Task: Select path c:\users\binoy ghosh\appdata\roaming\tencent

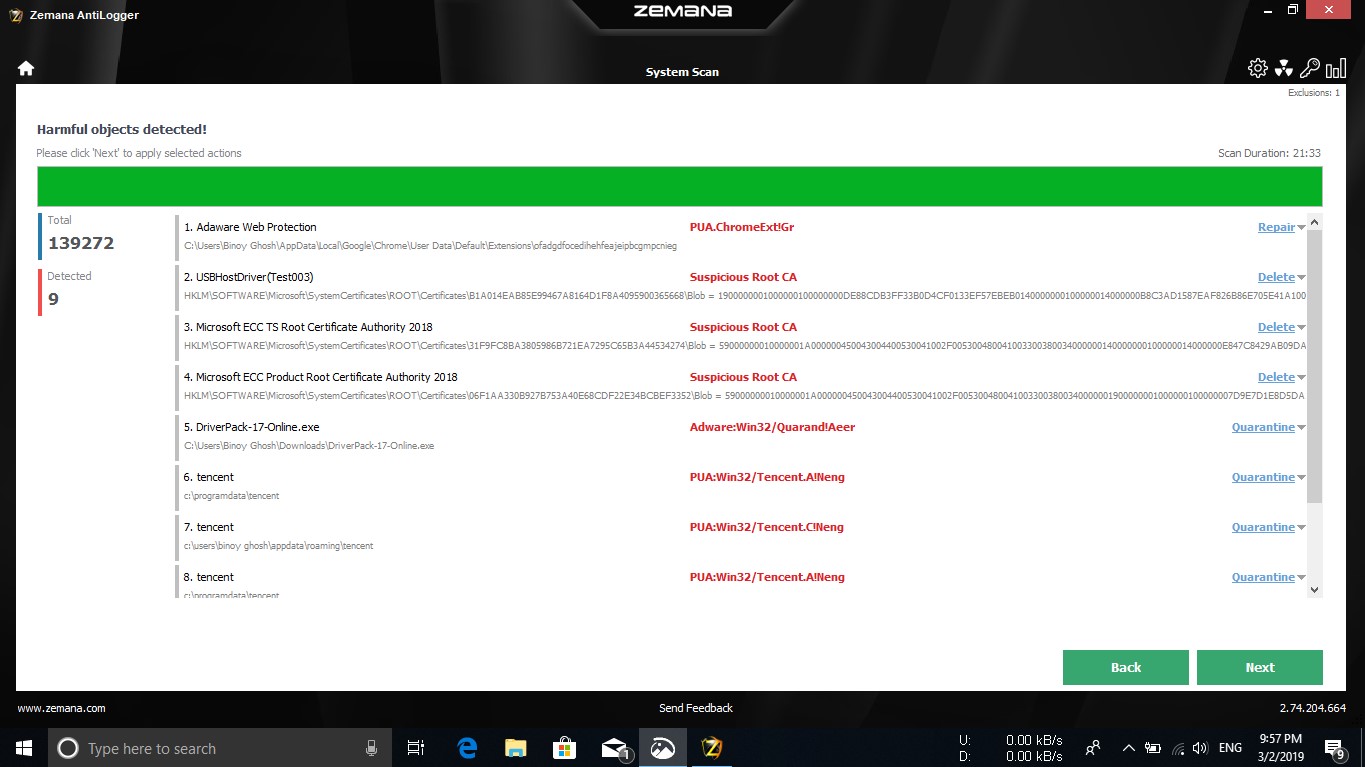Action: pos(279,546)
